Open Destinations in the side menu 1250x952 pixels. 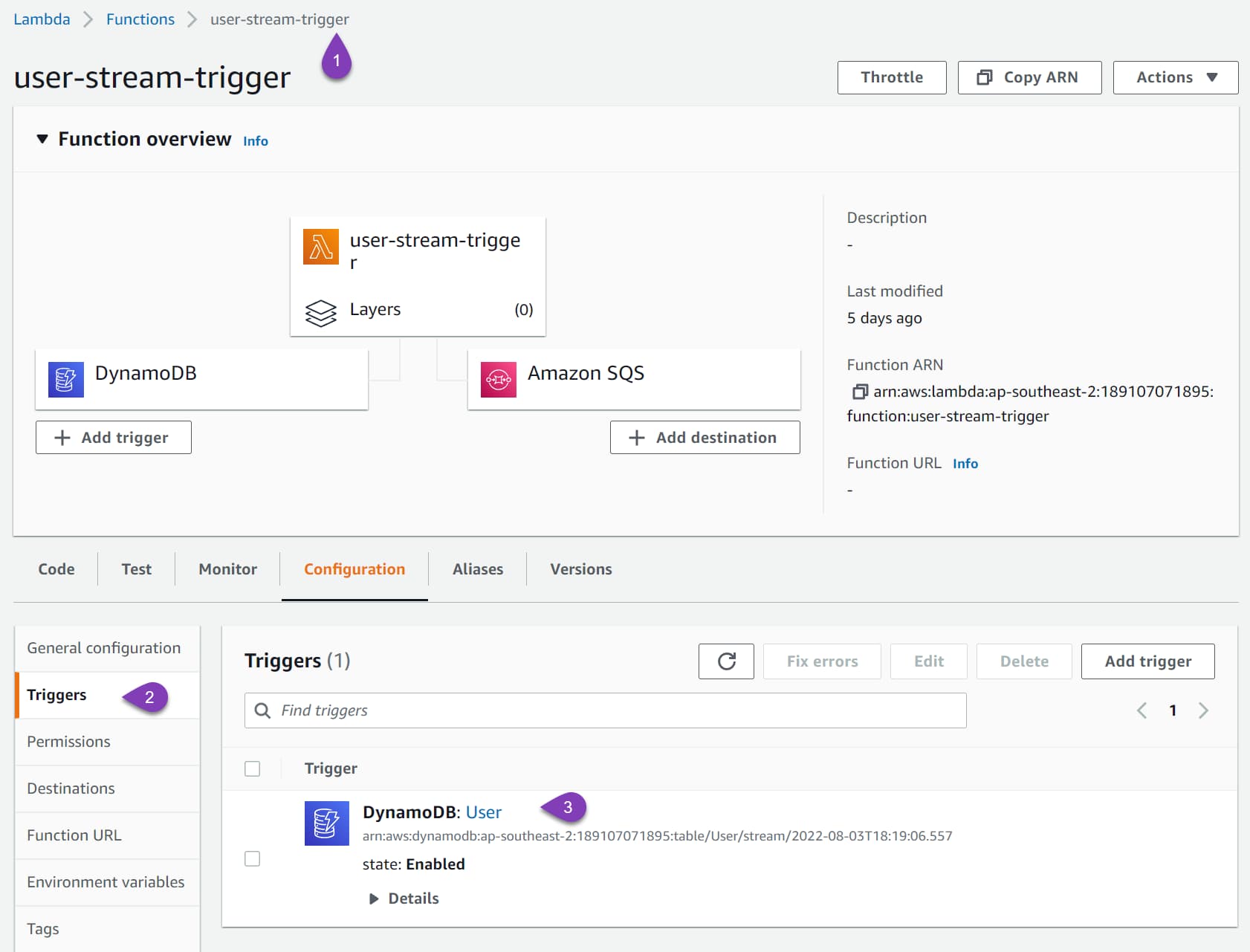pos(107,789)
